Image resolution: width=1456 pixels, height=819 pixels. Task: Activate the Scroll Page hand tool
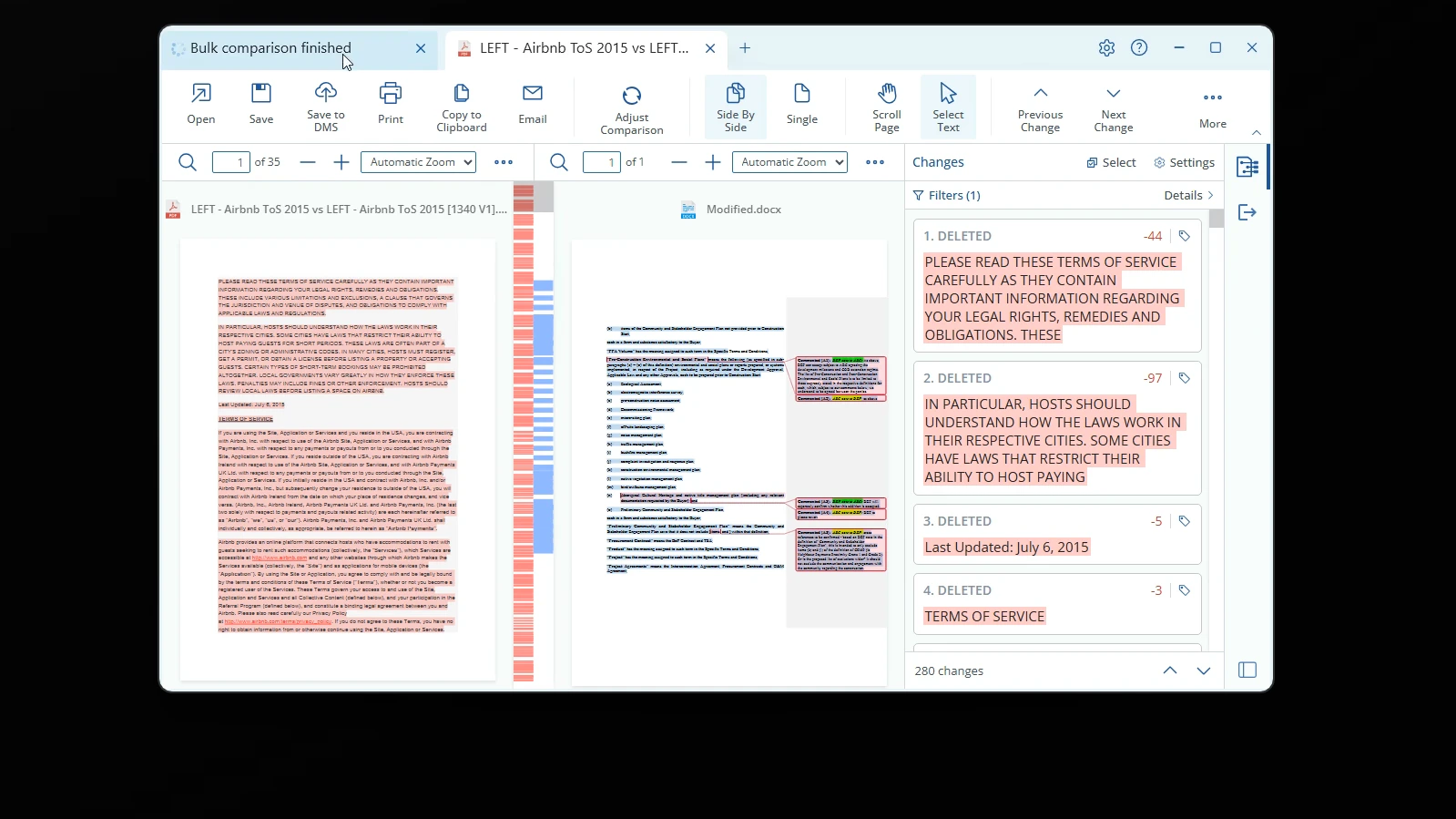coord(887,106)
